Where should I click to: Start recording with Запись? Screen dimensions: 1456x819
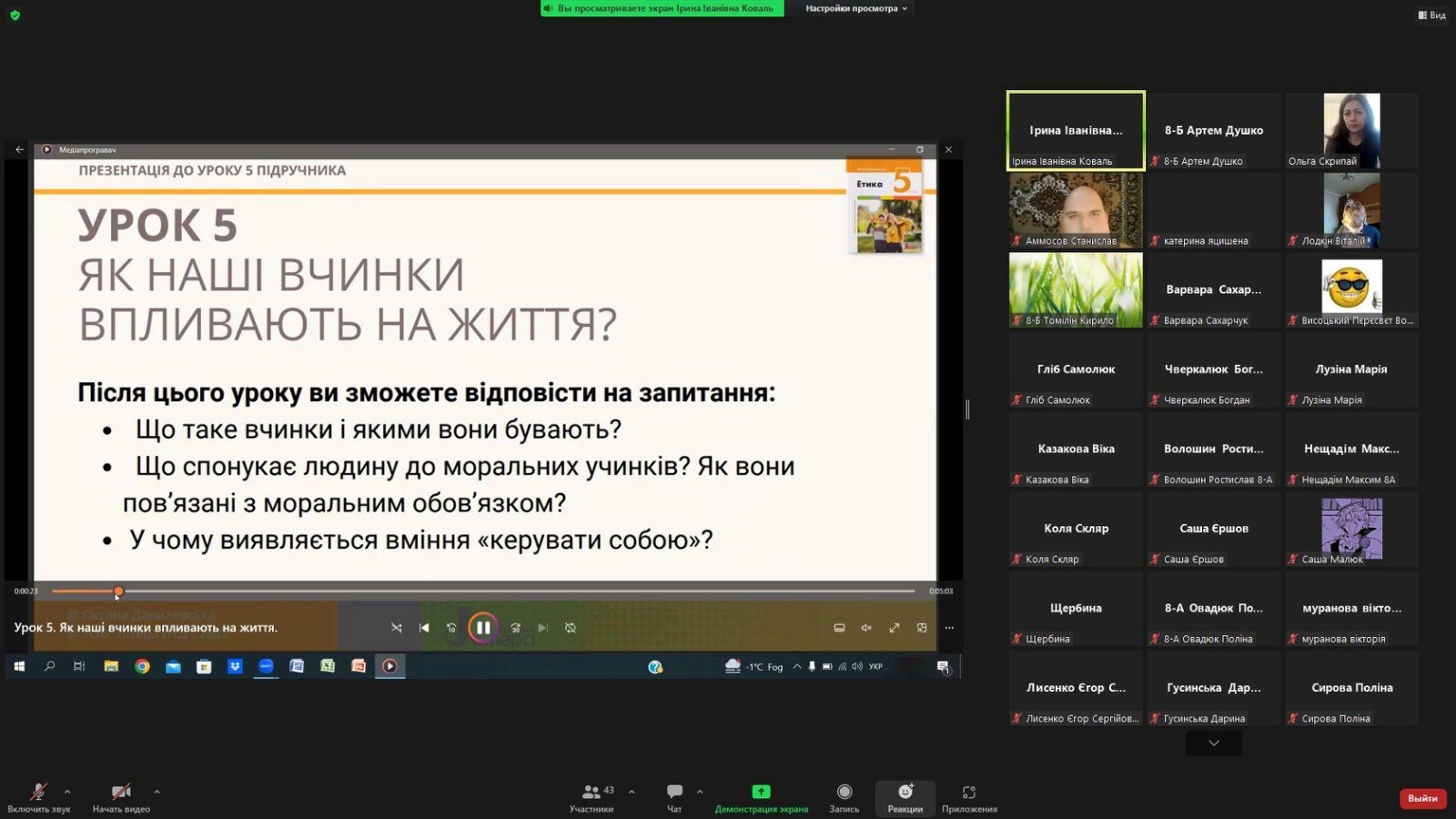pyautogui.click(x=844, y=797)
